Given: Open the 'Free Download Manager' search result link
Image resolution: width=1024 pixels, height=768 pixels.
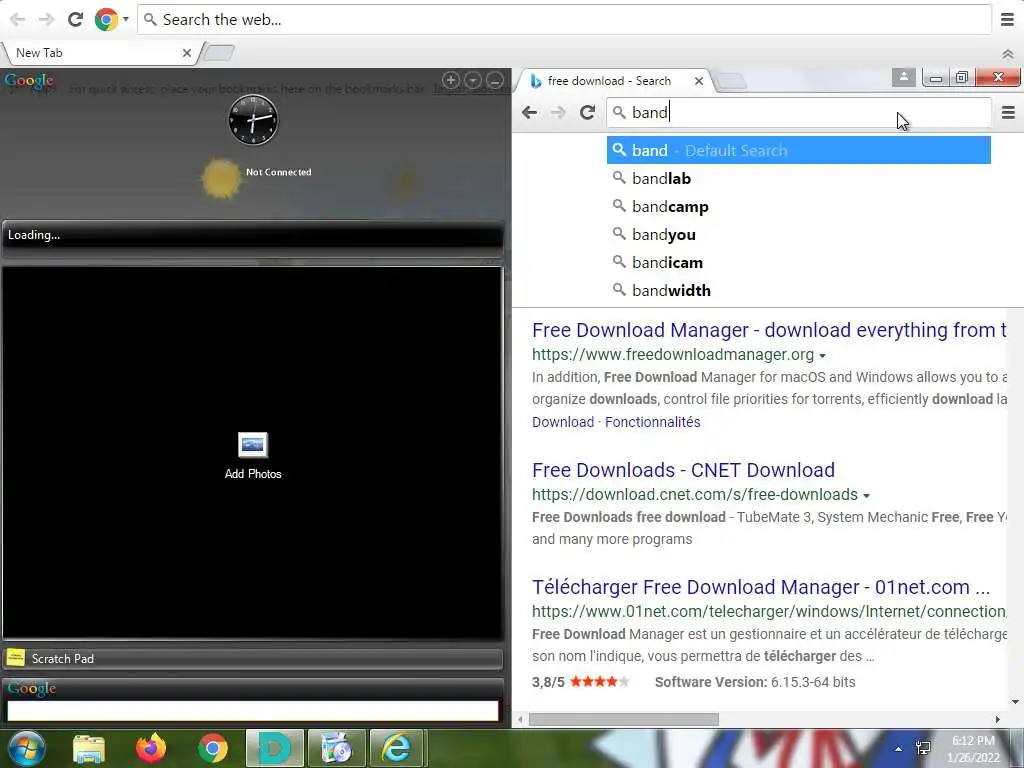Looking at the screenshot, I should click(x=769, y=330).
